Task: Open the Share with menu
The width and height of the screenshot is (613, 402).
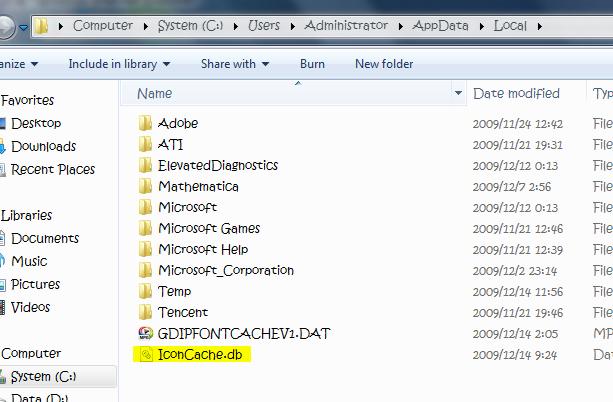Action: (235, 64)
